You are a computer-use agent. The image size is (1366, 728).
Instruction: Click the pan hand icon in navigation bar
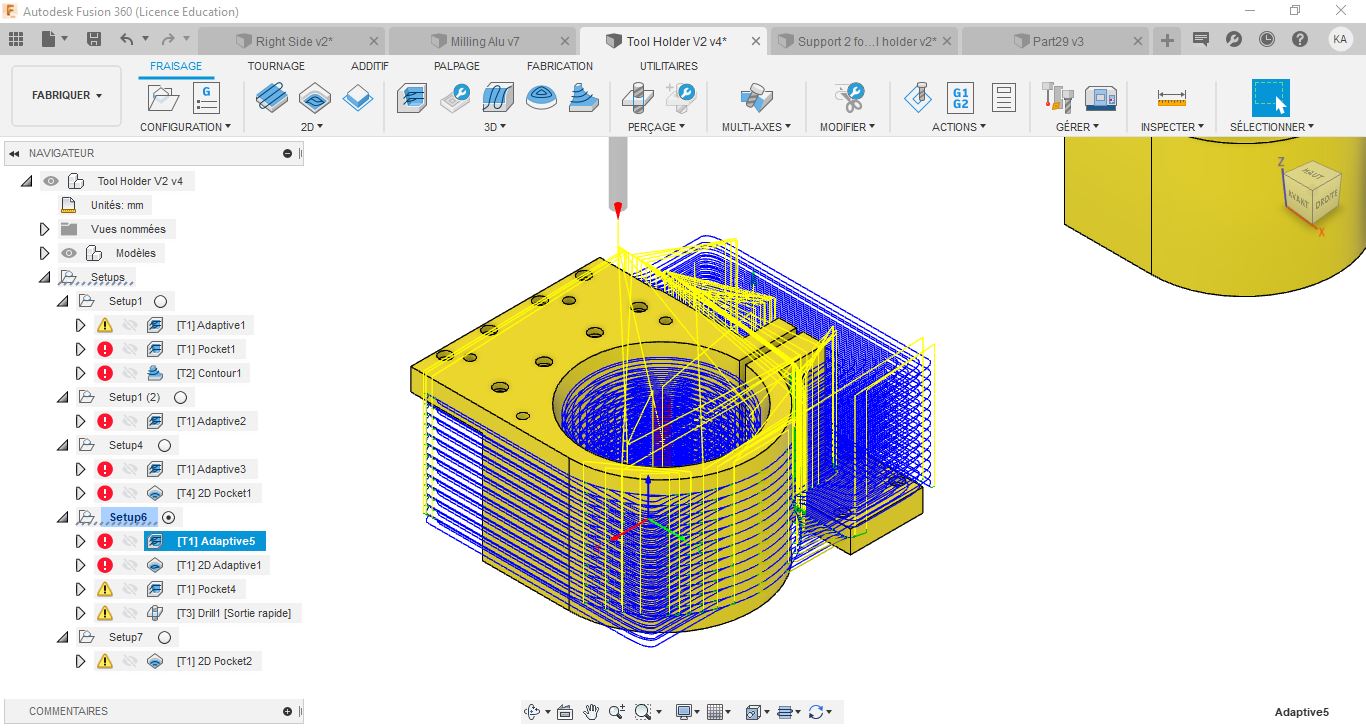pos(591,712)
